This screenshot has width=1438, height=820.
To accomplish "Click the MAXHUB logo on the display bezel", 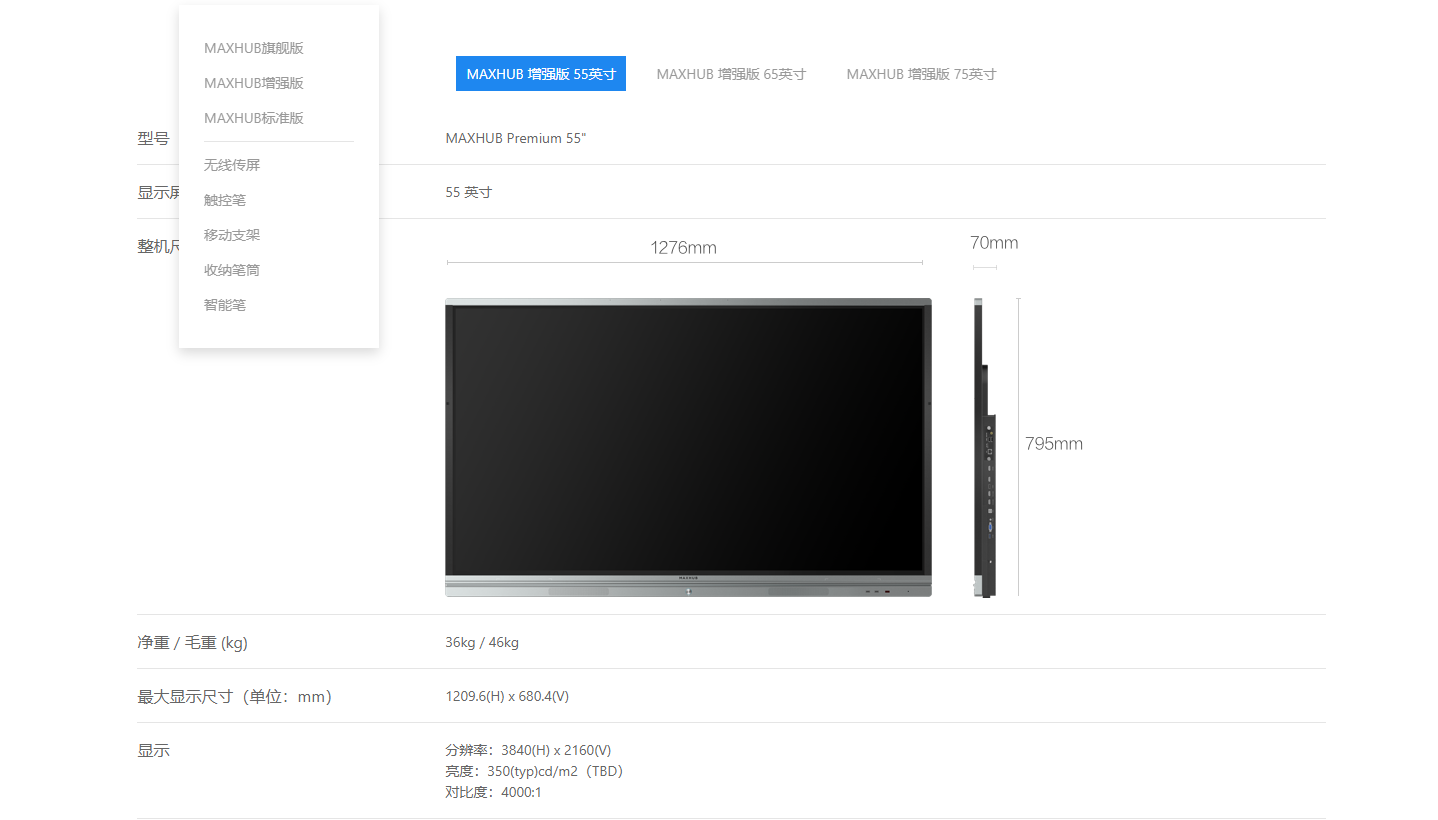I will coord(688,578).
